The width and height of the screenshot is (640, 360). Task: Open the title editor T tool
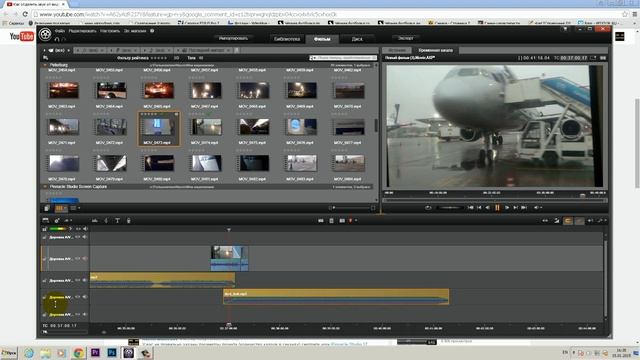tap(117, 220)
